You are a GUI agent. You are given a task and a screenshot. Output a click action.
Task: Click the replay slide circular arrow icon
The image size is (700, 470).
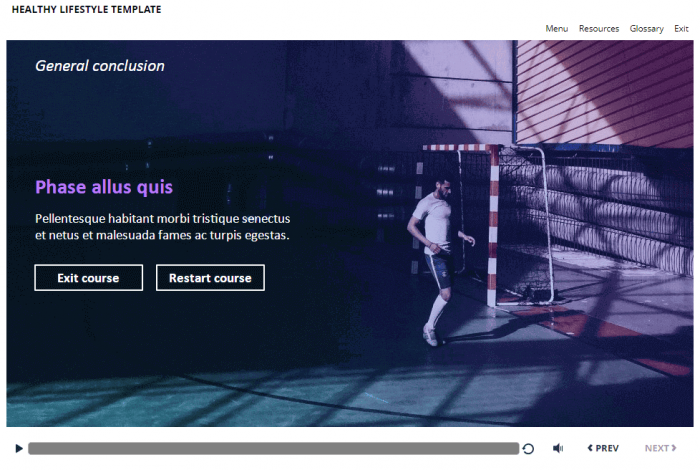[x=528, y=449]
